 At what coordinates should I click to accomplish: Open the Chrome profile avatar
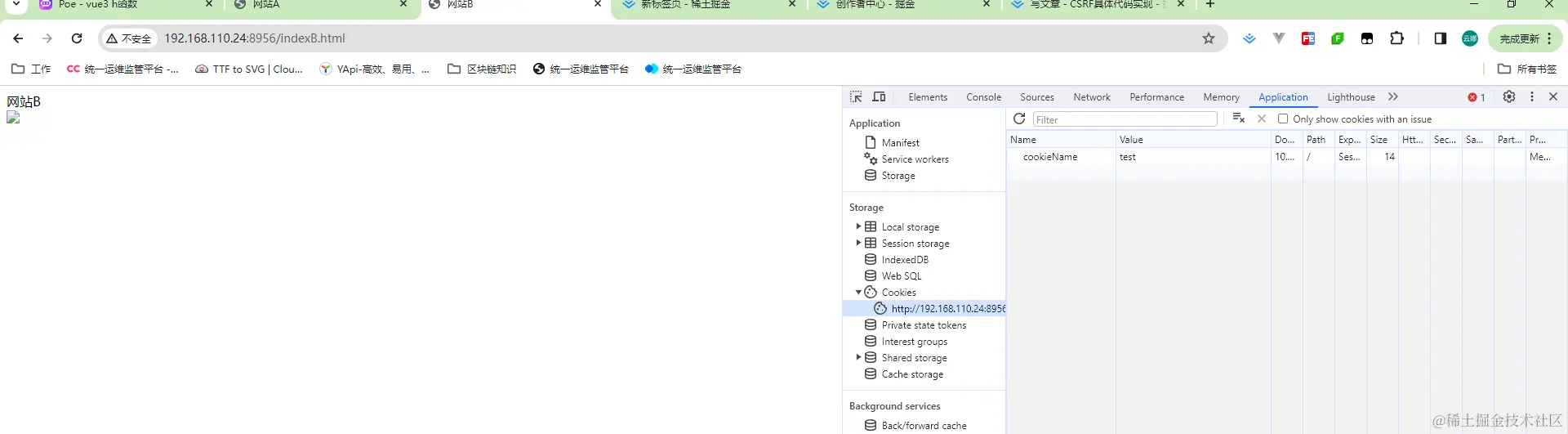point(1470,38)
